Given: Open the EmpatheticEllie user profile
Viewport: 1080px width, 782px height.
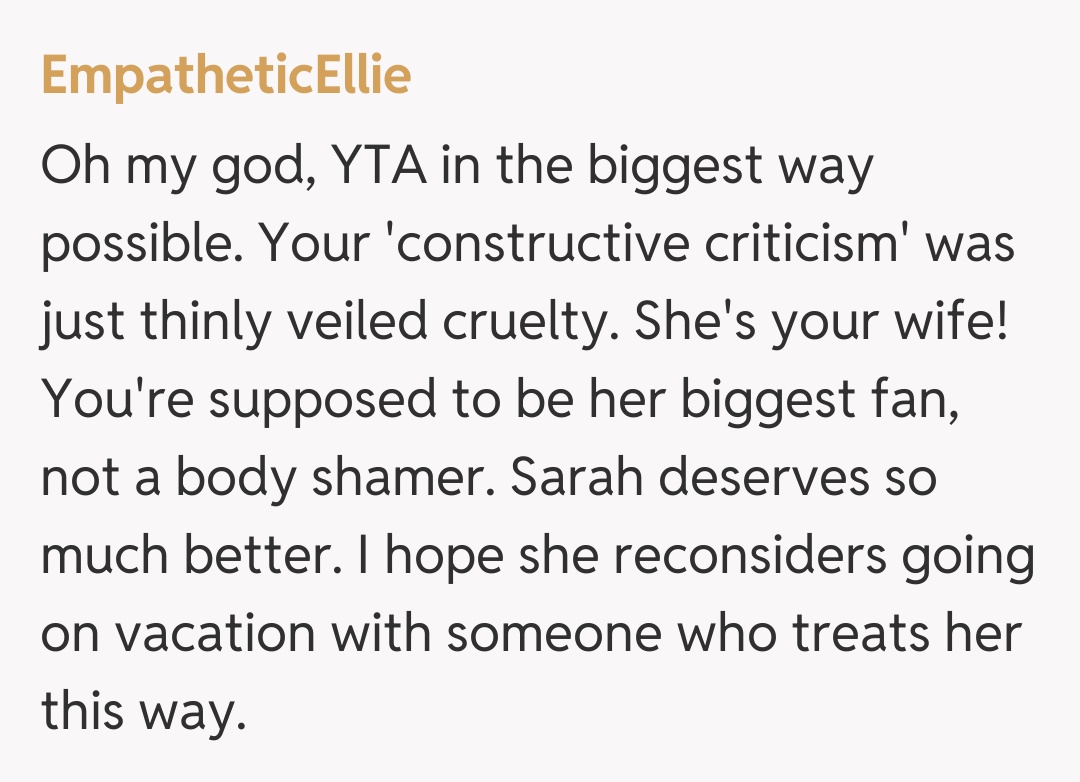Looking at the screenshot, I should (x=226, y=76).
